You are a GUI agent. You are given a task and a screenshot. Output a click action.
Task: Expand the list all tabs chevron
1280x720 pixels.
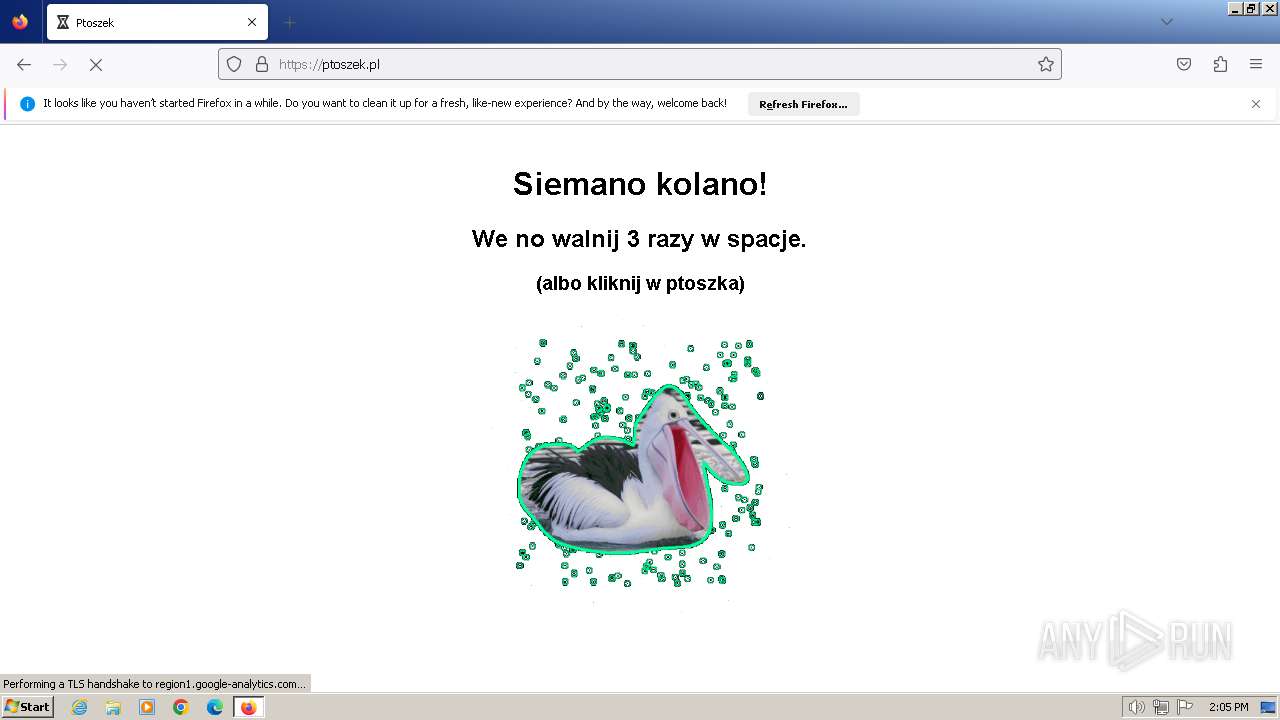pos(1166,22)
